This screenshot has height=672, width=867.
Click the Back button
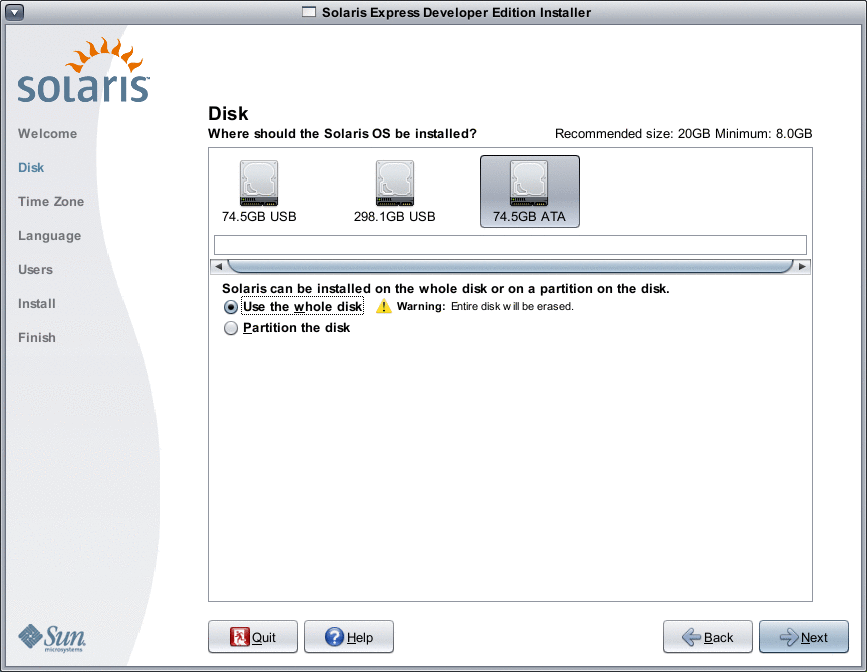(707, 636)
